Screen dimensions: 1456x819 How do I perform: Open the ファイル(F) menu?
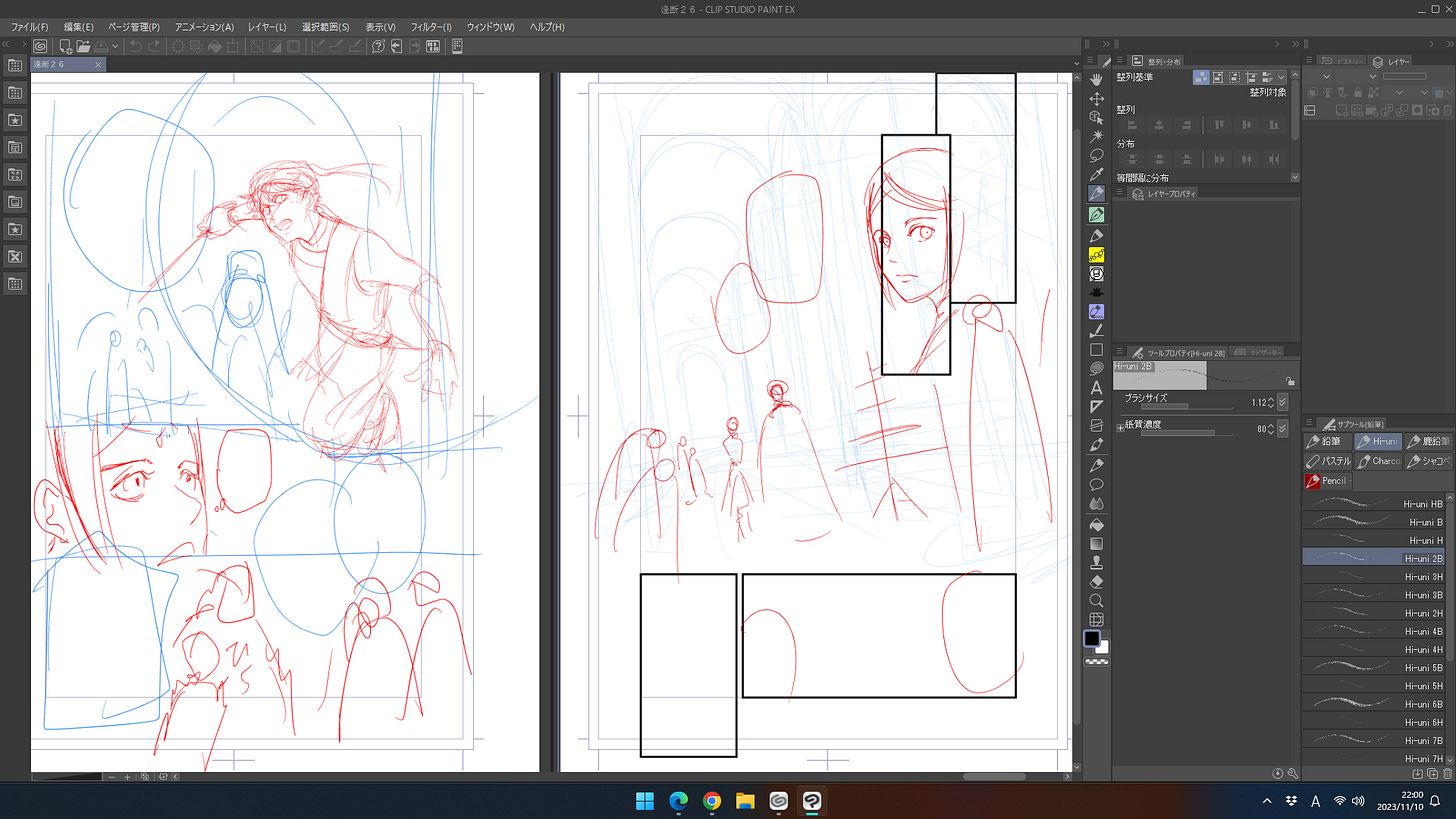pyautogui.click(x=29, y=27)
